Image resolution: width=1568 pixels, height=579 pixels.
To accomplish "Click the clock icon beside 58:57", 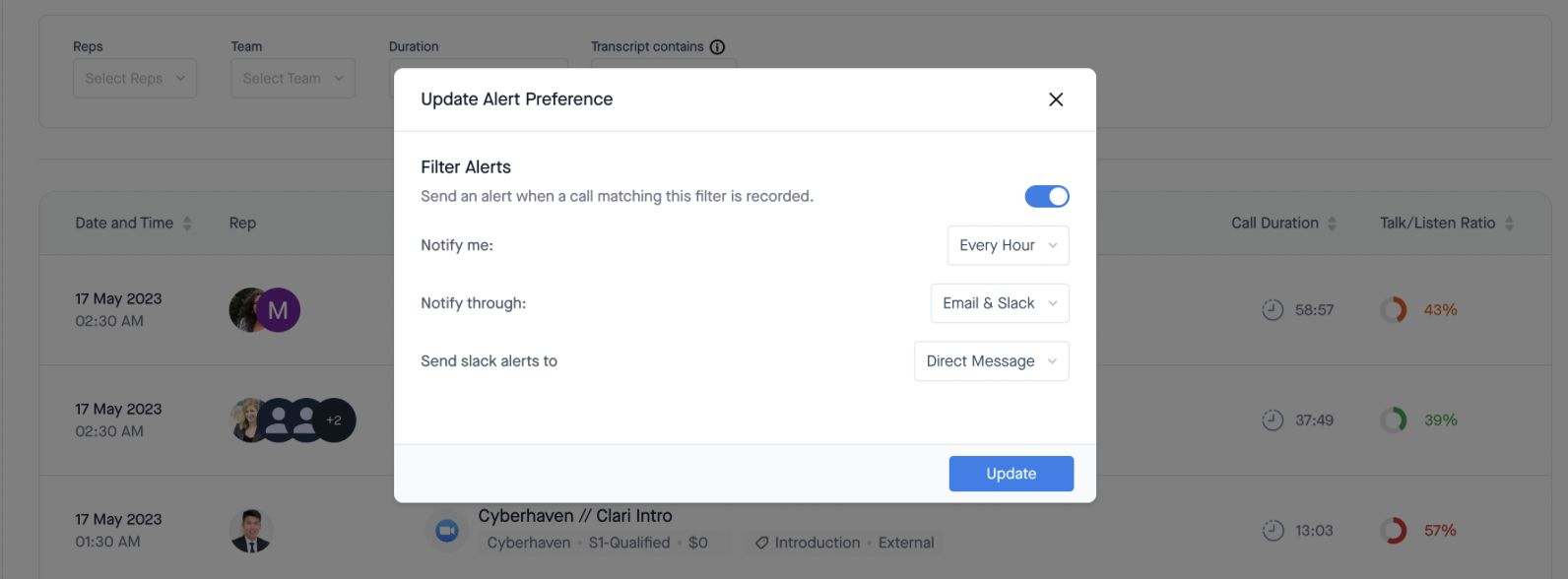I will coord(1273,310).
